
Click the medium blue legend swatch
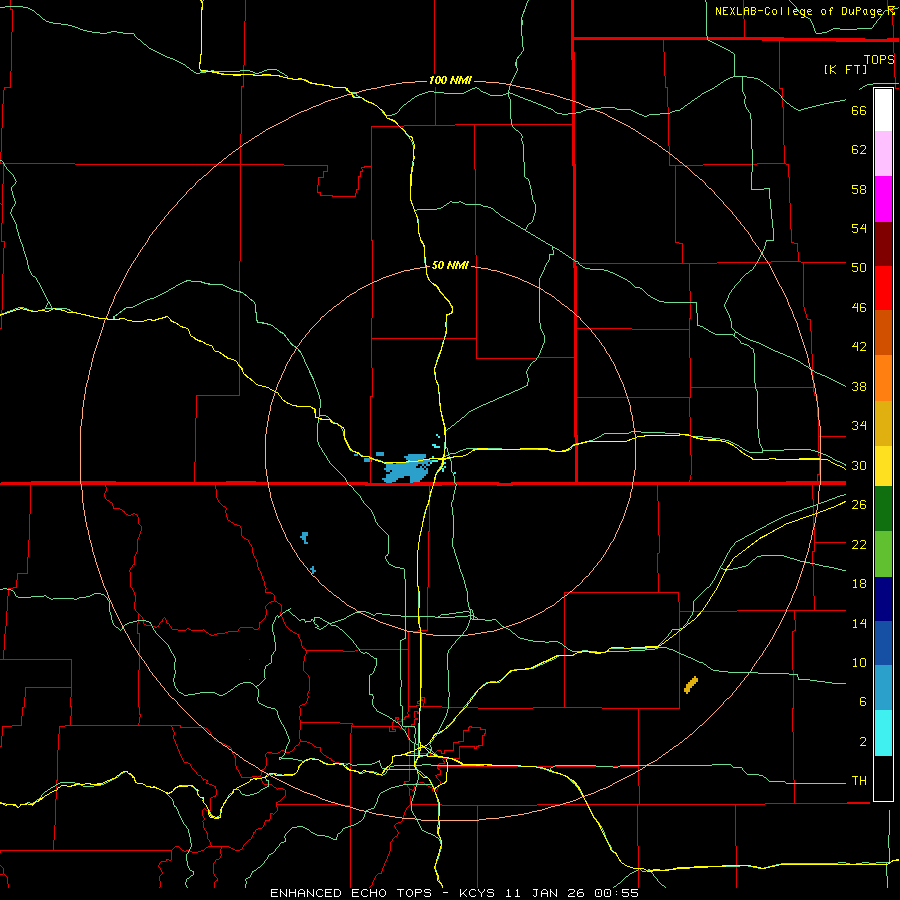(883, 643)
